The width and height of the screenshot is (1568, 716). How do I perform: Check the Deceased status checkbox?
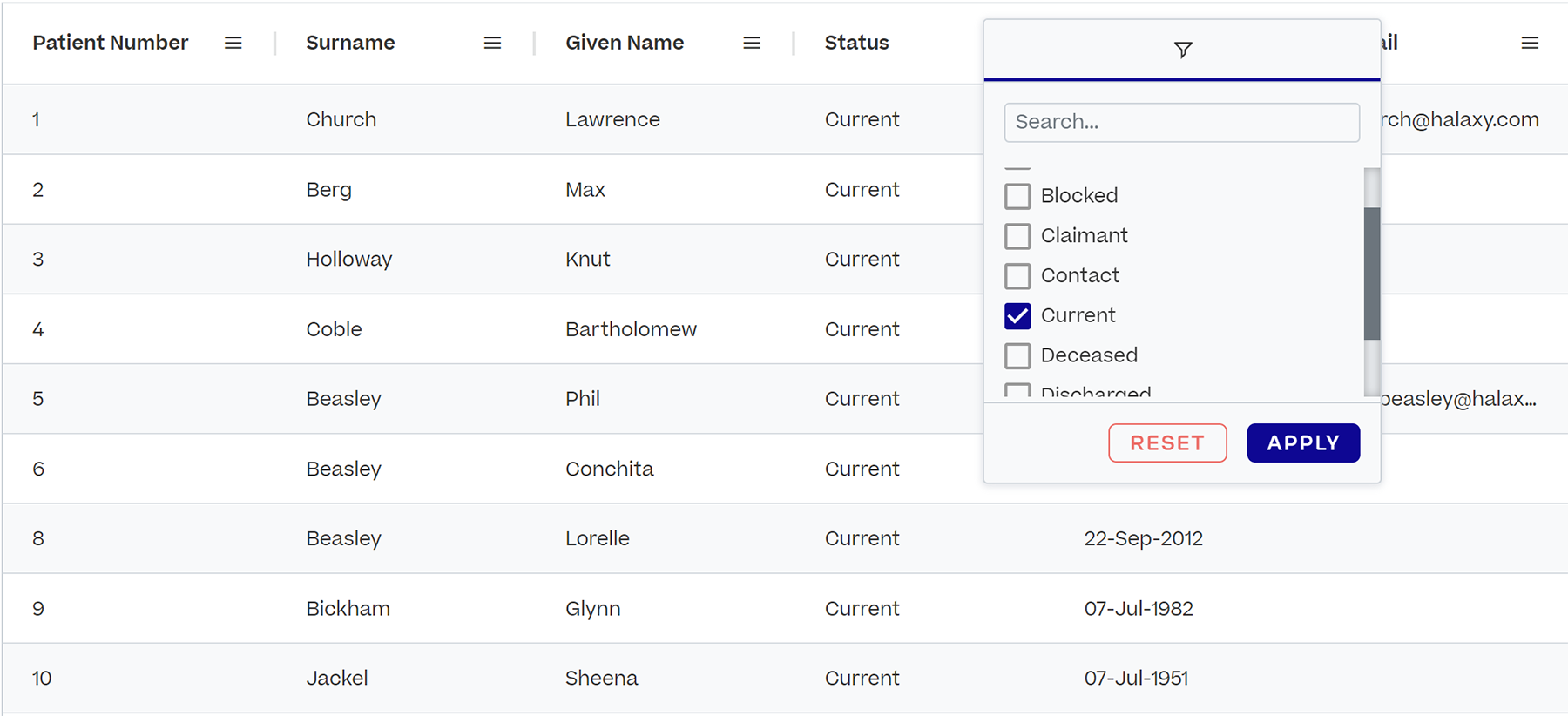click(x=1017, y=356)
